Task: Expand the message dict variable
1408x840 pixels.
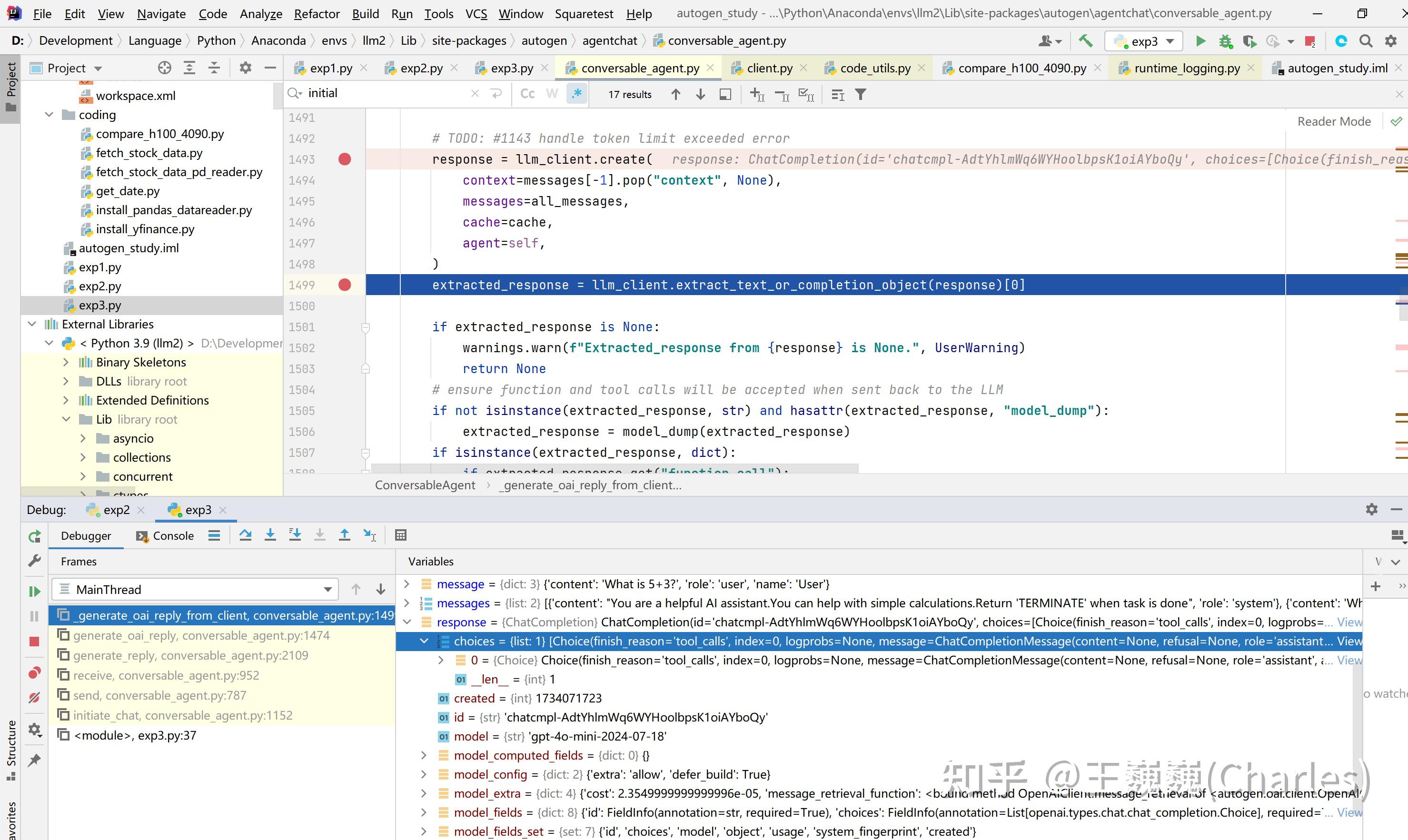Action: click(x=407, y=583)
